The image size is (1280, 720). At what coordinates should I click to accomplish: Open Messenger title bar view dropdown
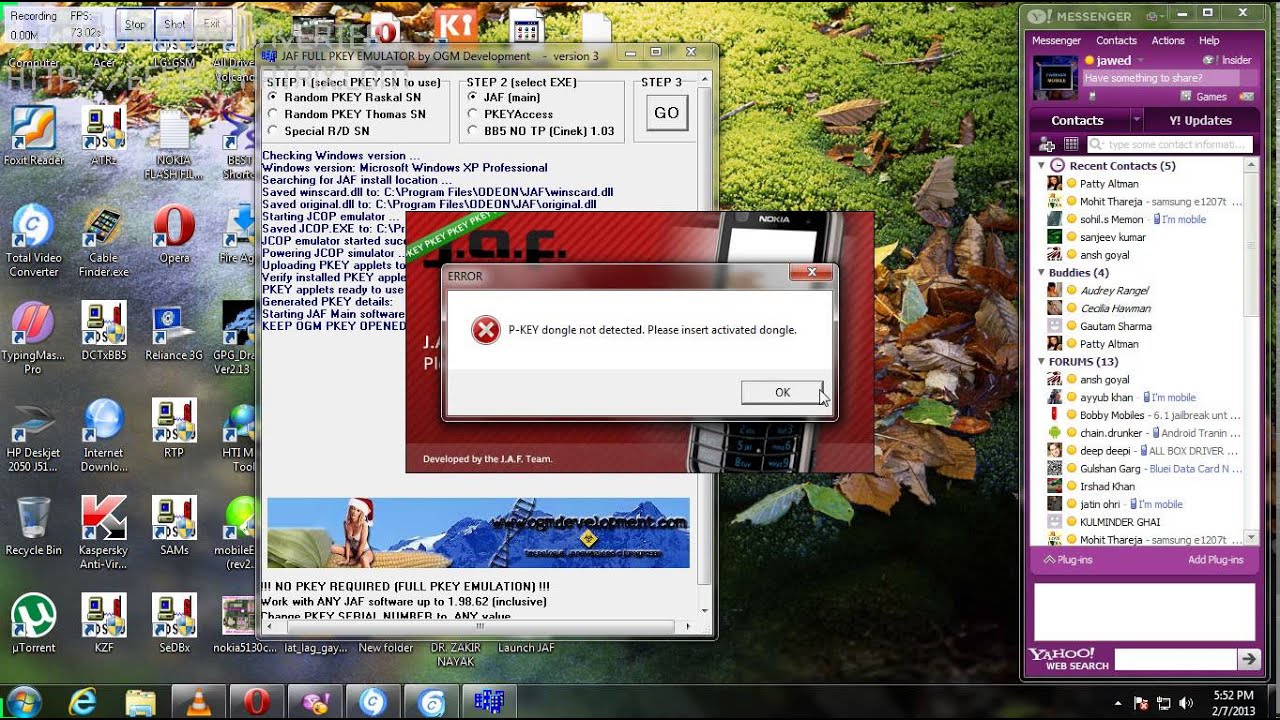pyautogui.click(x=1156, y=15)
